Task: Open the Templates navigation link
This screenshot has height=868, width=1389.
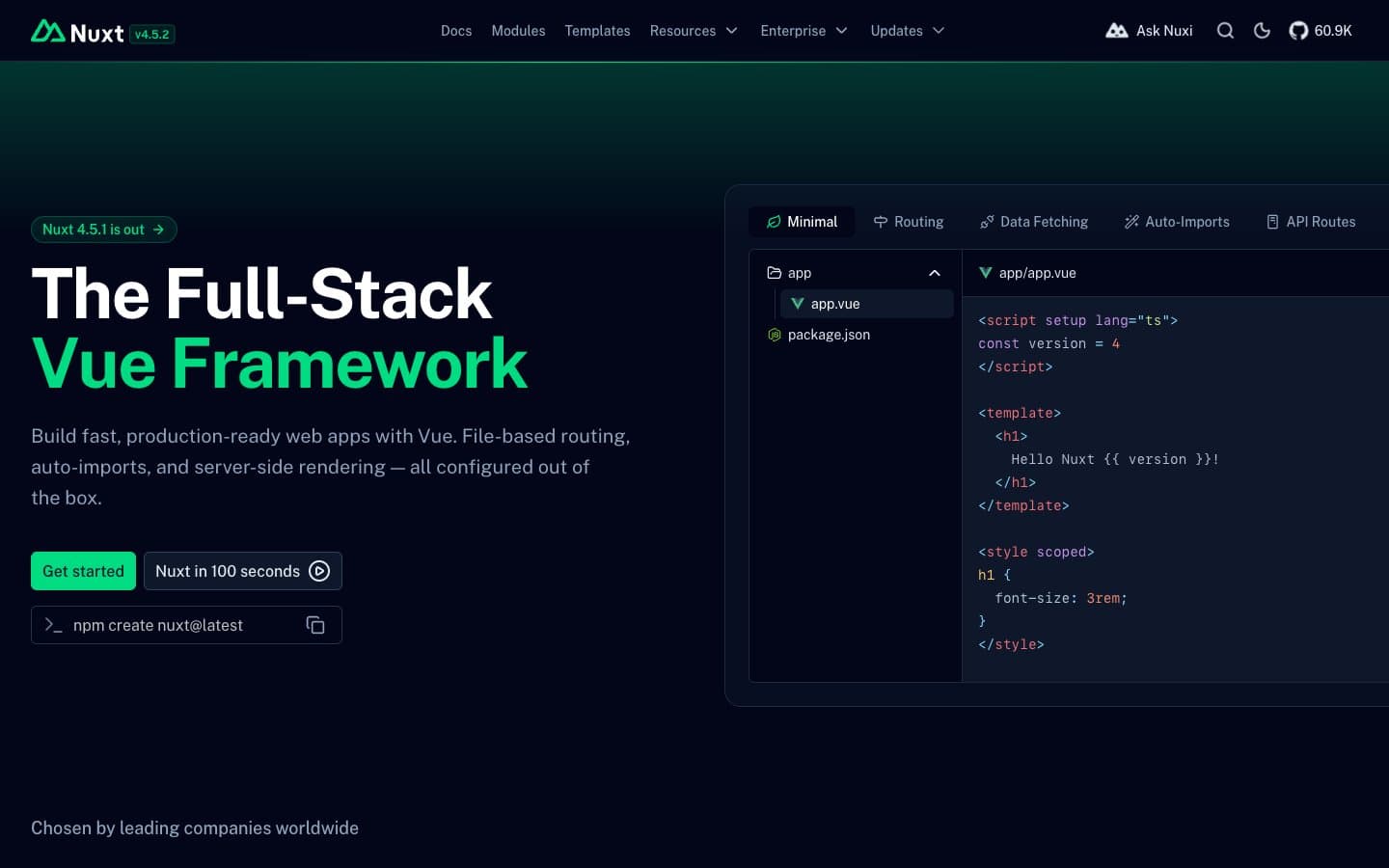Action: [597, 31]
